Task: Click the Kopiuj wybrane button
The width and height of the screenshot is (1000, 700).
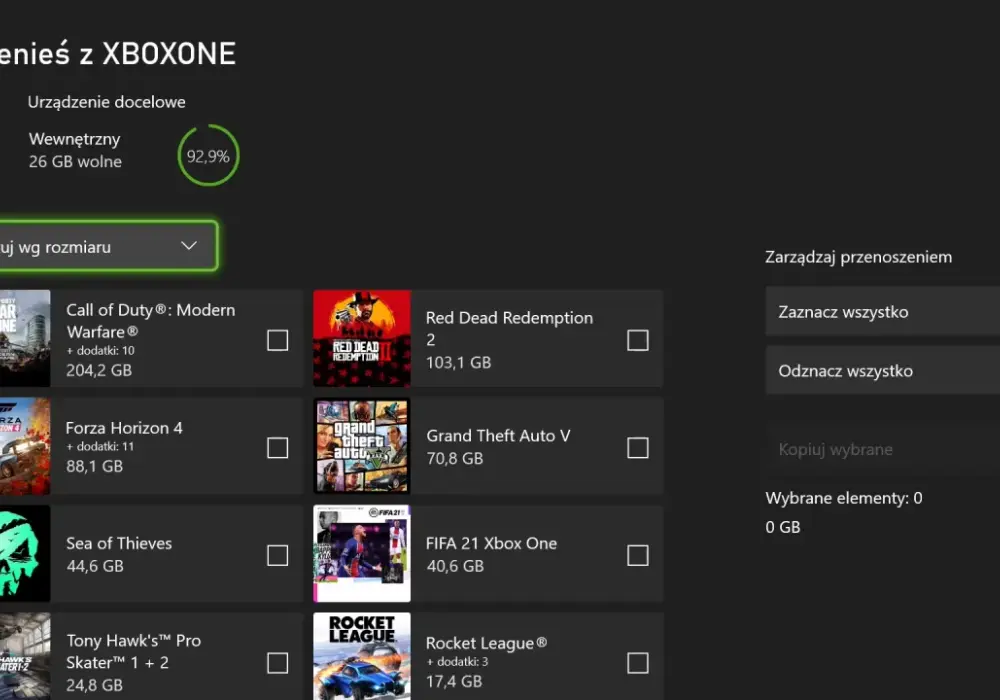Action: tap(883, 449)
